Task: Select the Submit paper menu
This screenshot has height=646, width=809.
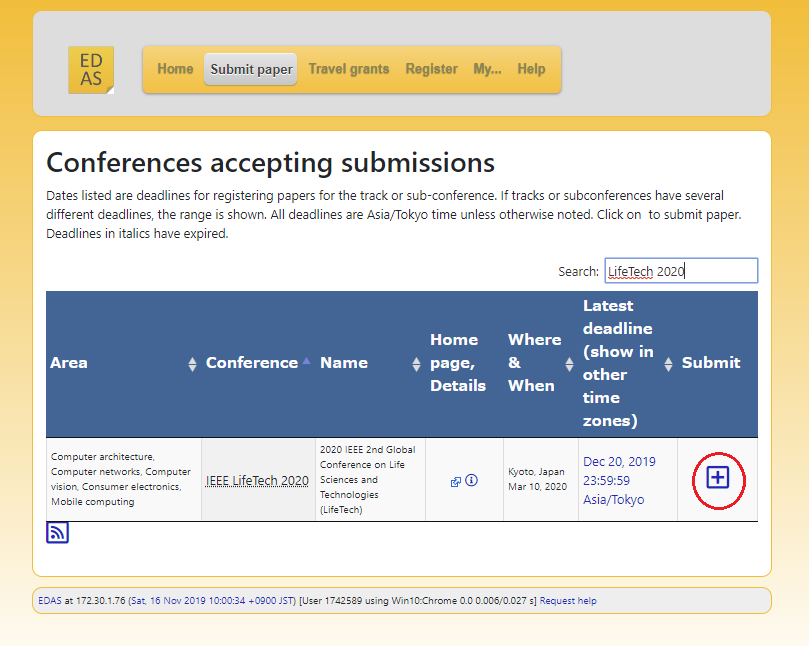Action: tap(251, 69)
